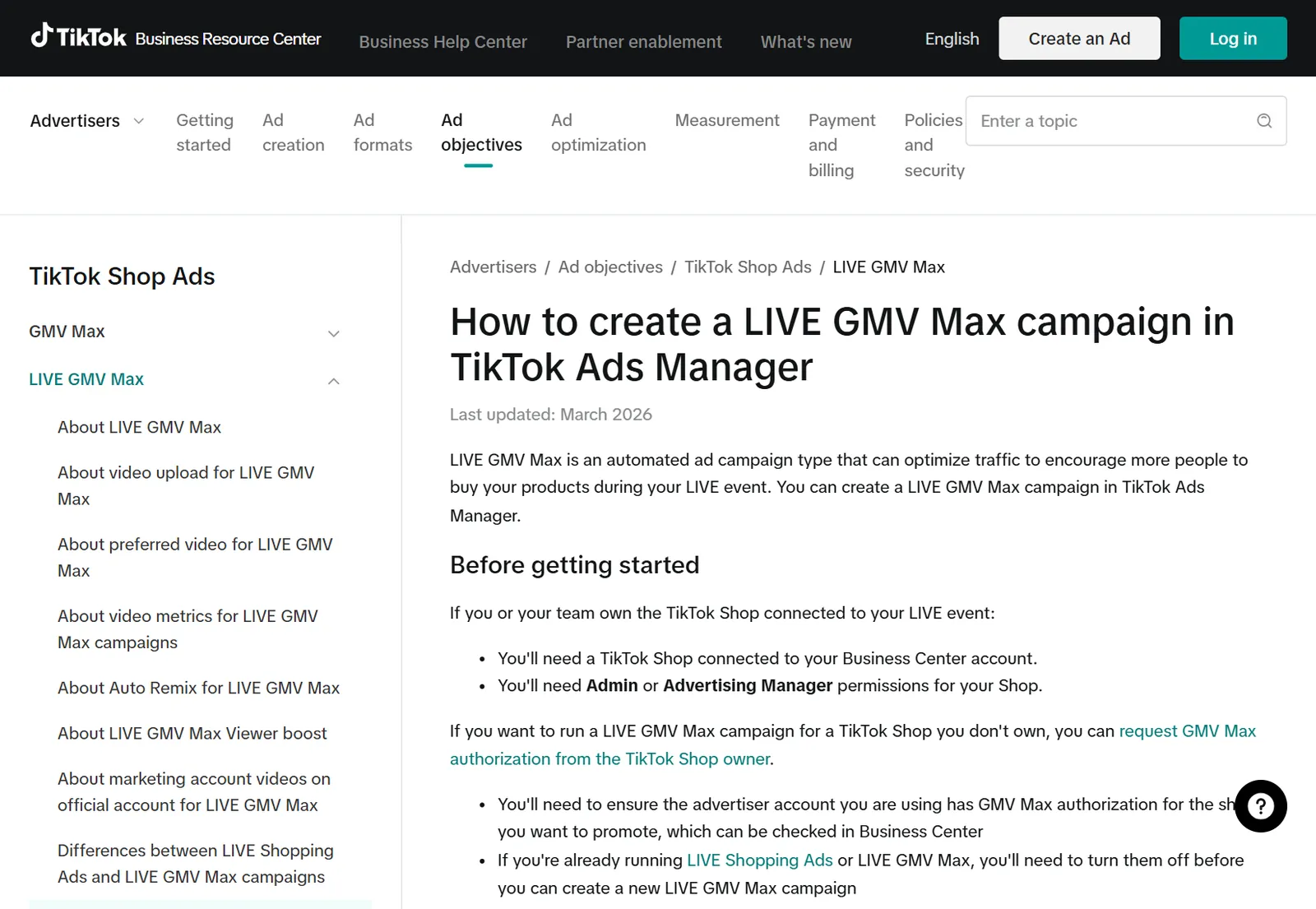This screenshot has width=1316, height=909.
Task: Open the help question-mark bubble
Action: point(1260,806)
